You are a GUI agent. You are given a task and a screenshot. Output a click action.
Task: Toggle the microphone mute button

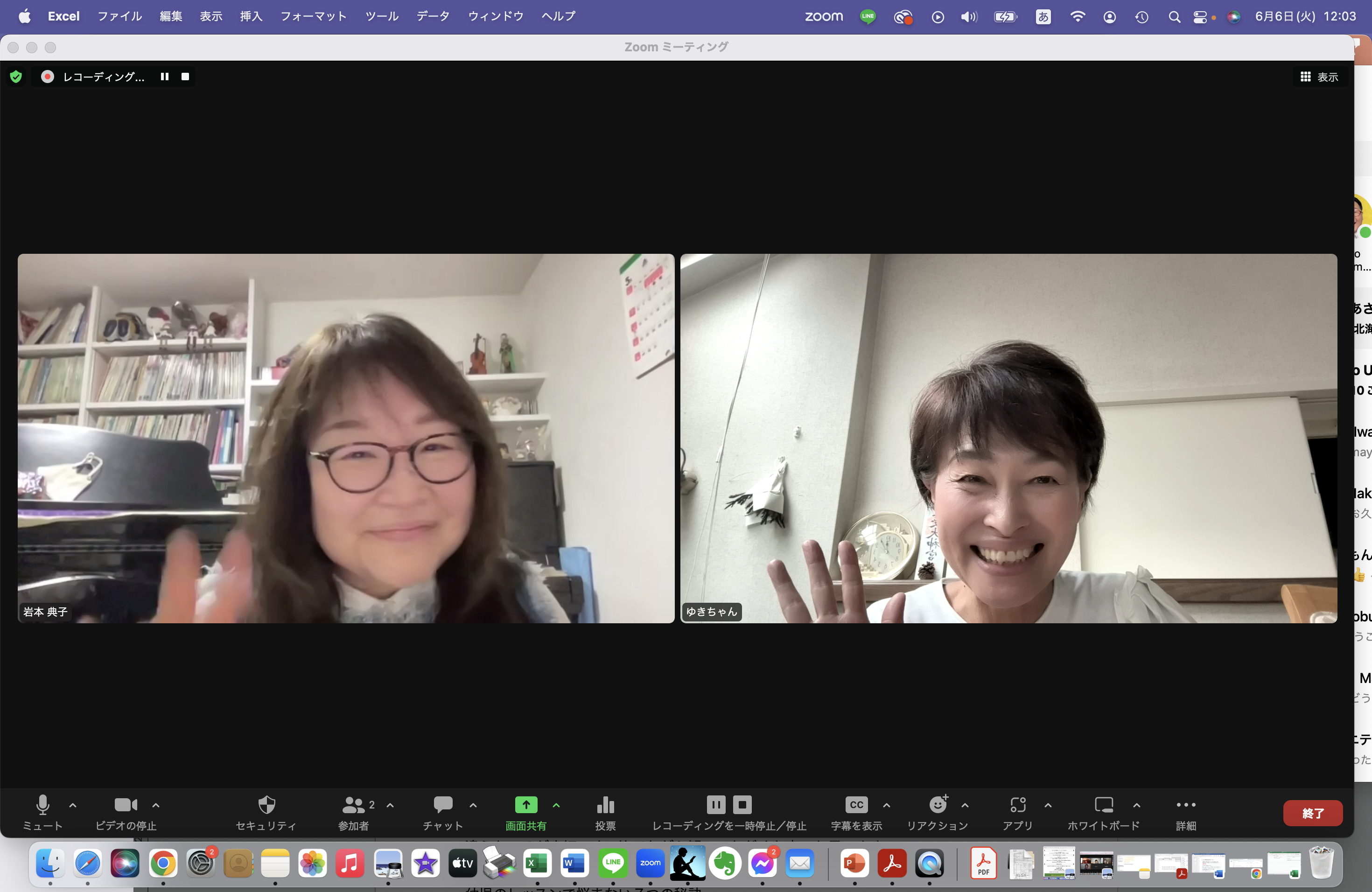click(42, 804)
